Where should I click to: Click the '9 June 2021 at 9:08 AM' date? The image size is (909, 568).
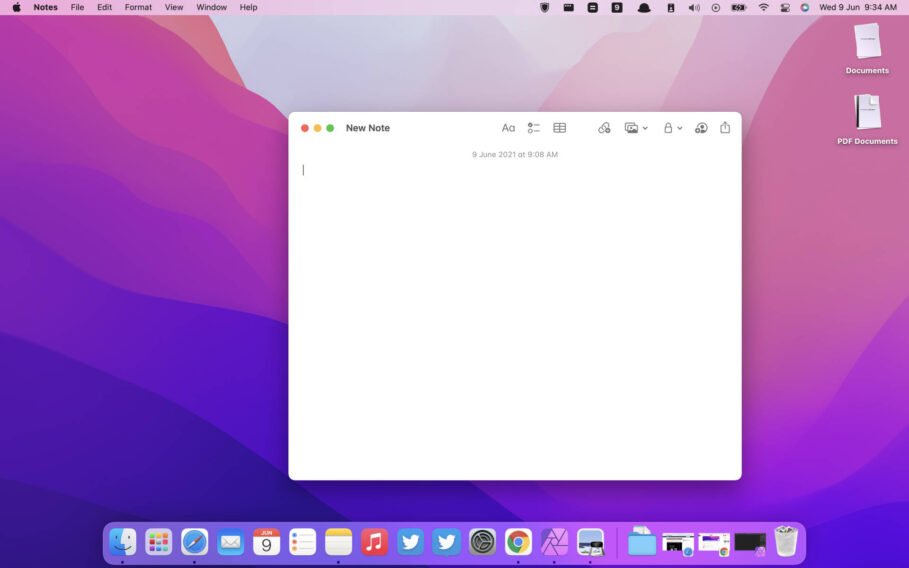point(515,154)
